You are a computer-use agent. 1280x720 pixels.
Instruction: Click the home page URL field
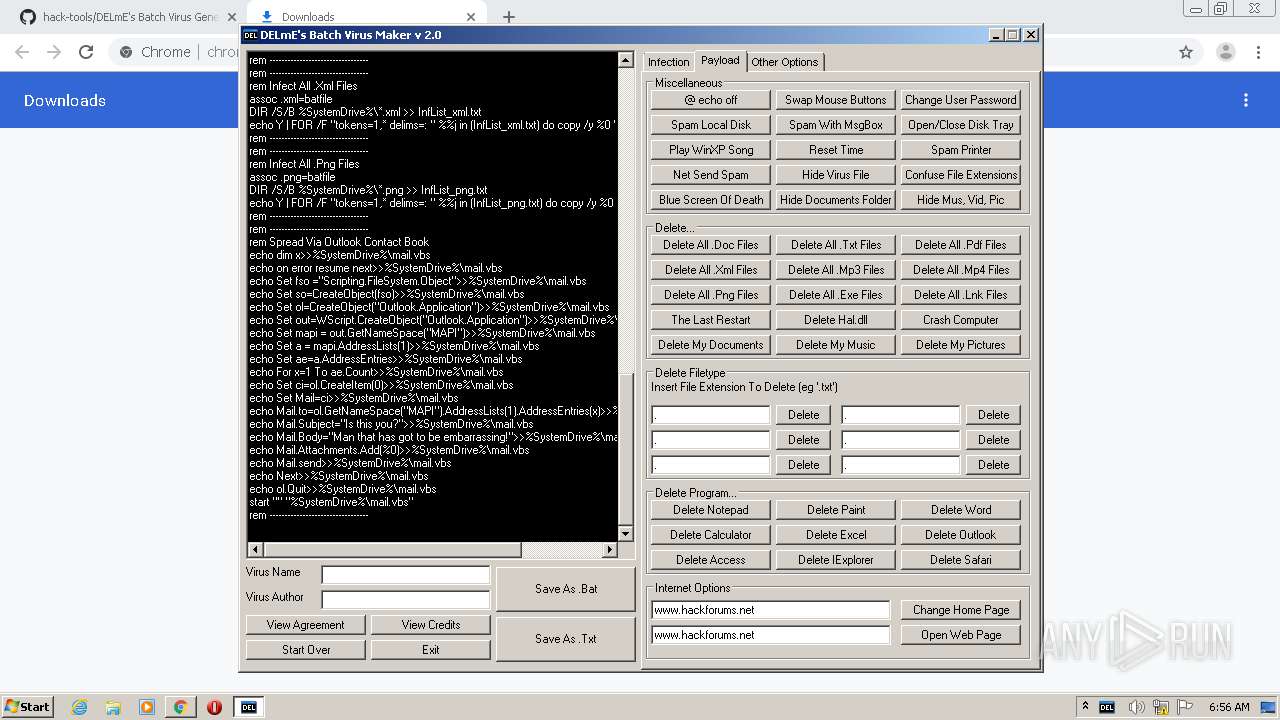tap(770, 610)
